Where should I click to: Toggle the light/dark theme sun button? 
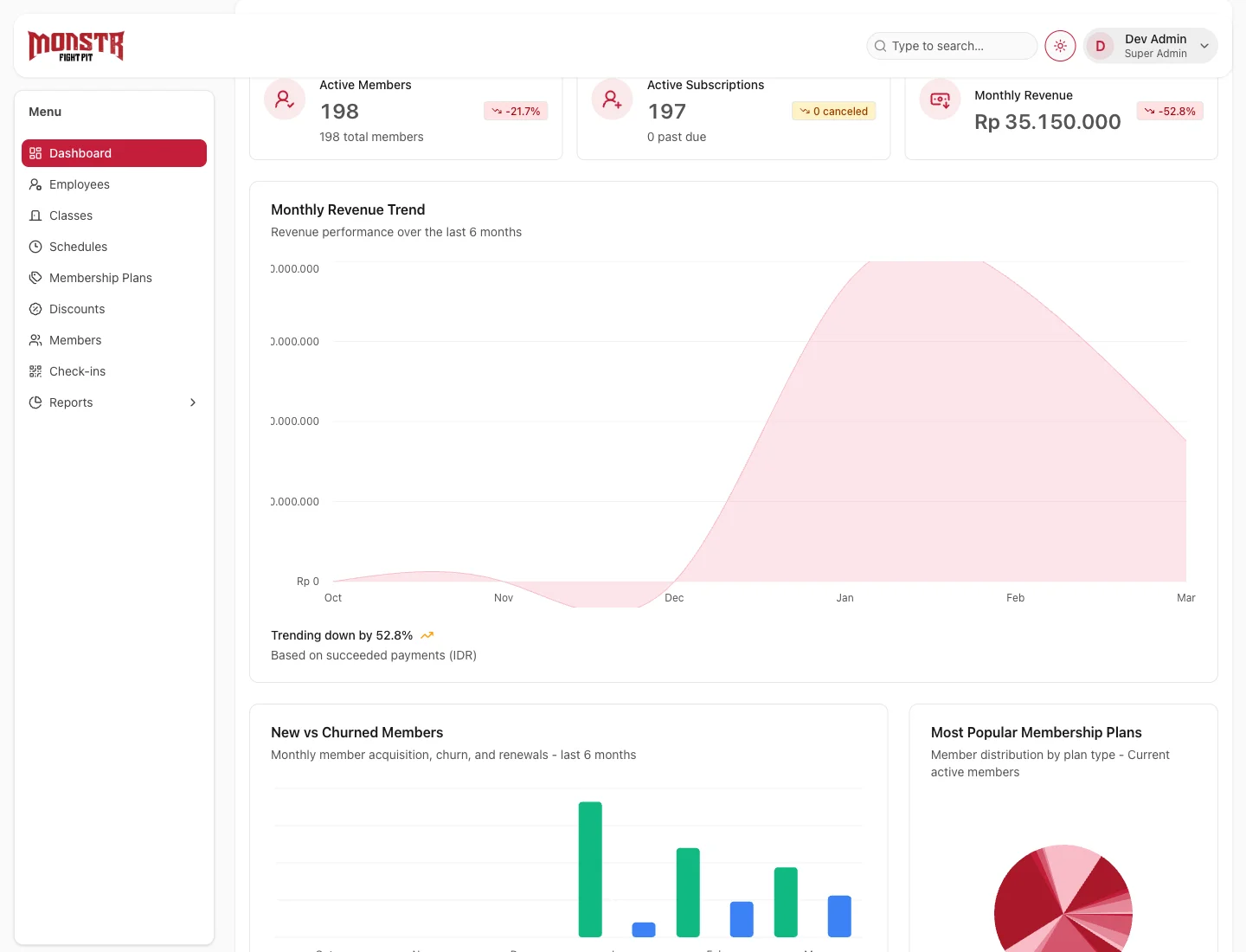(1060, 46)
